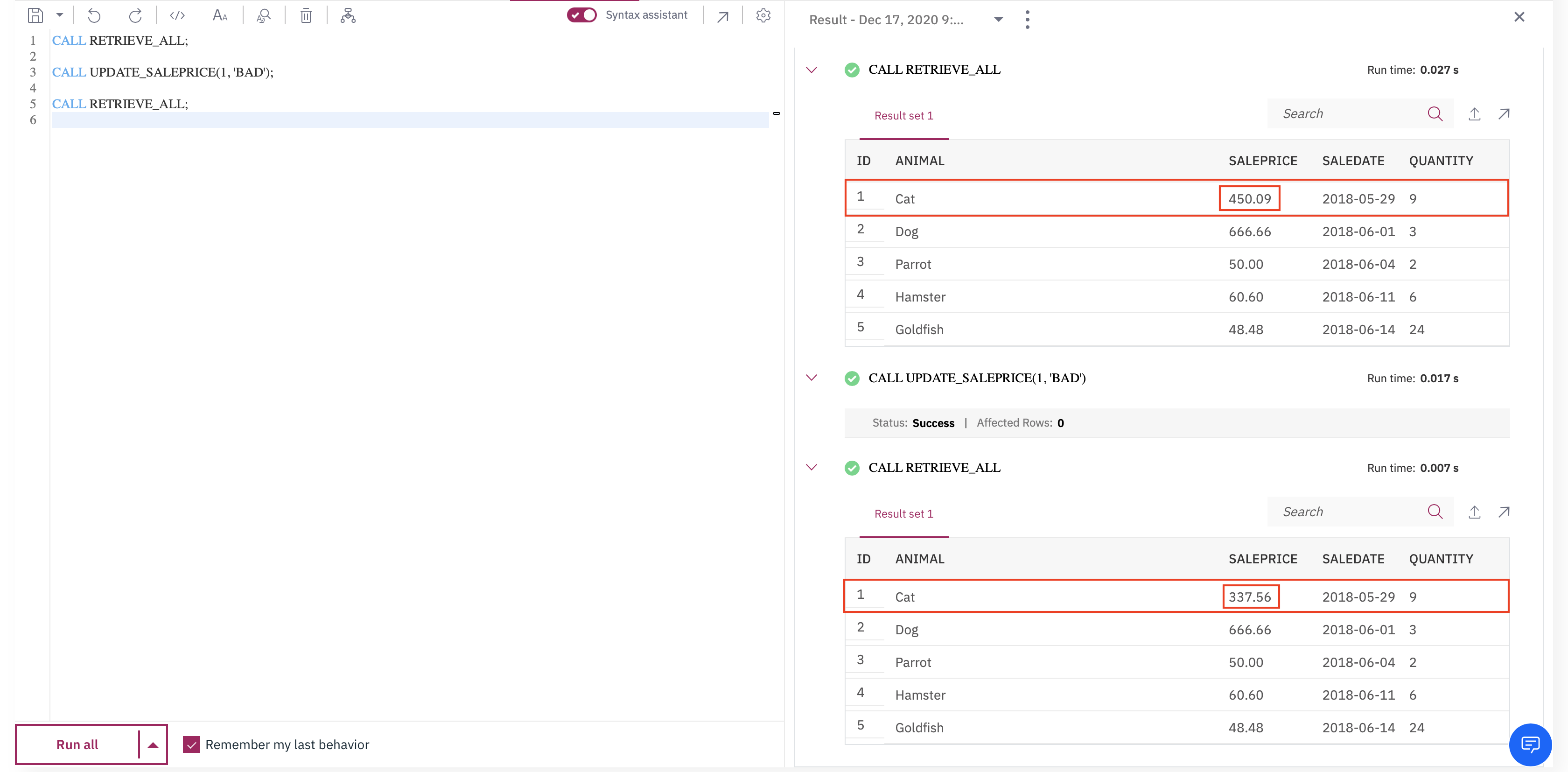
Task: Click the save script icon
Action: pyautogui.click(x=35, y=16)
